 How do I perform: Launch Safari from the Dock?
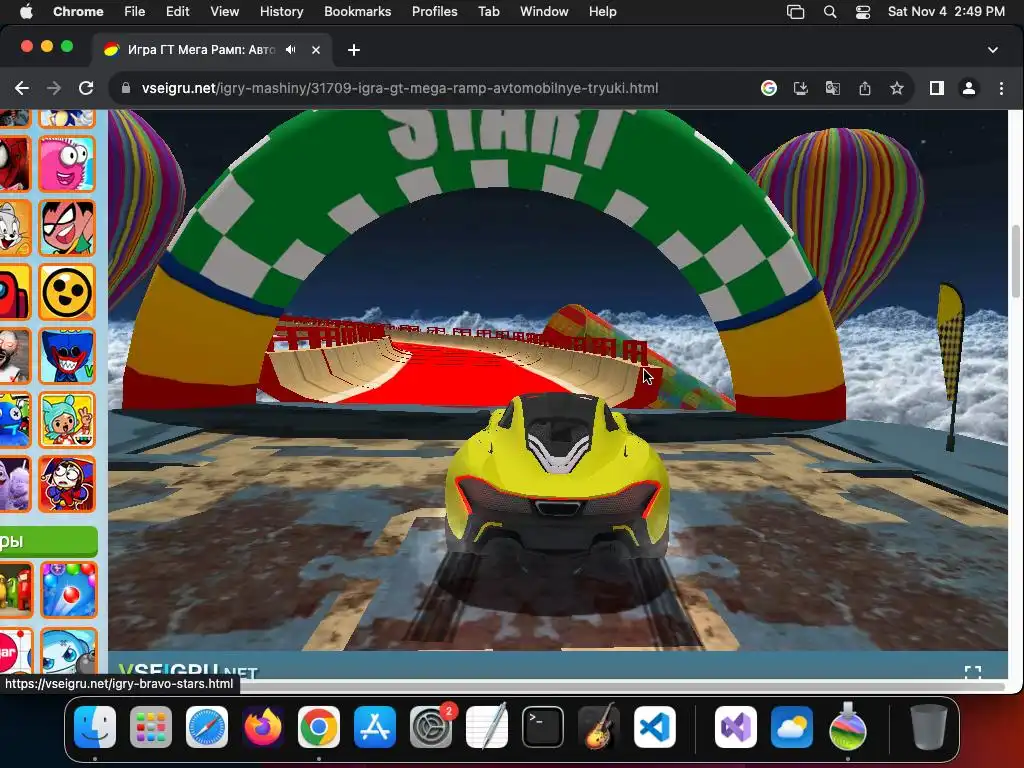(207, 727)
